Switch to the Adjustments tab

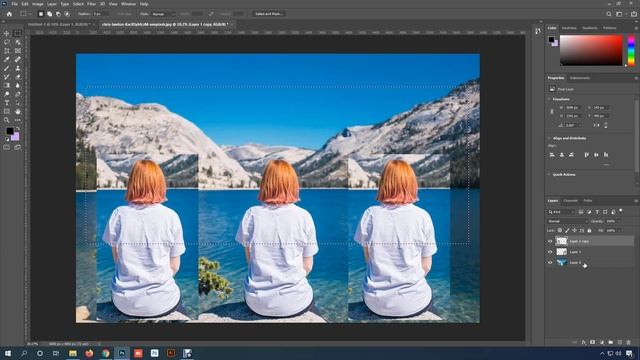click(580, 78)
